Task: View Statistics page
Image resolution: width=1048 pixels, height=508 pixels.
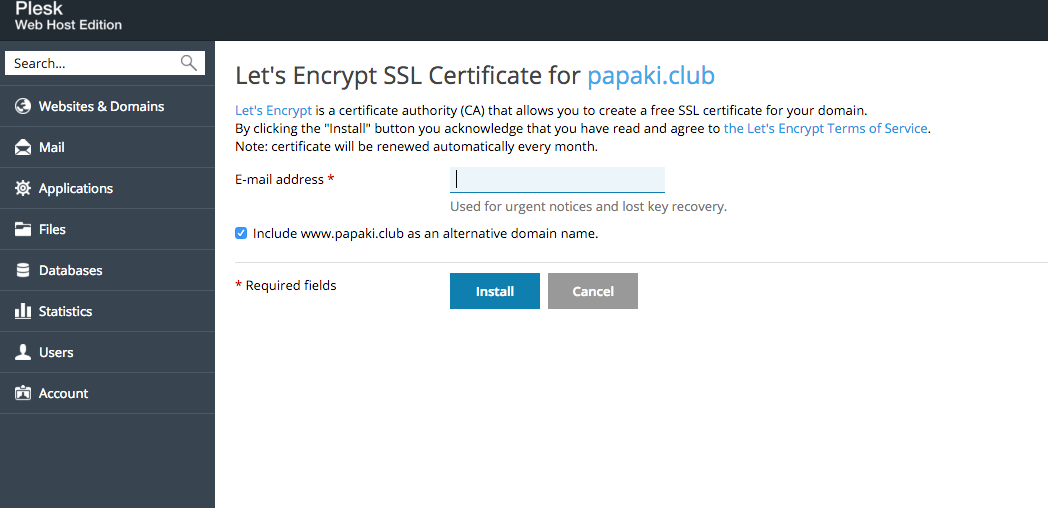Action: point(107,311)
